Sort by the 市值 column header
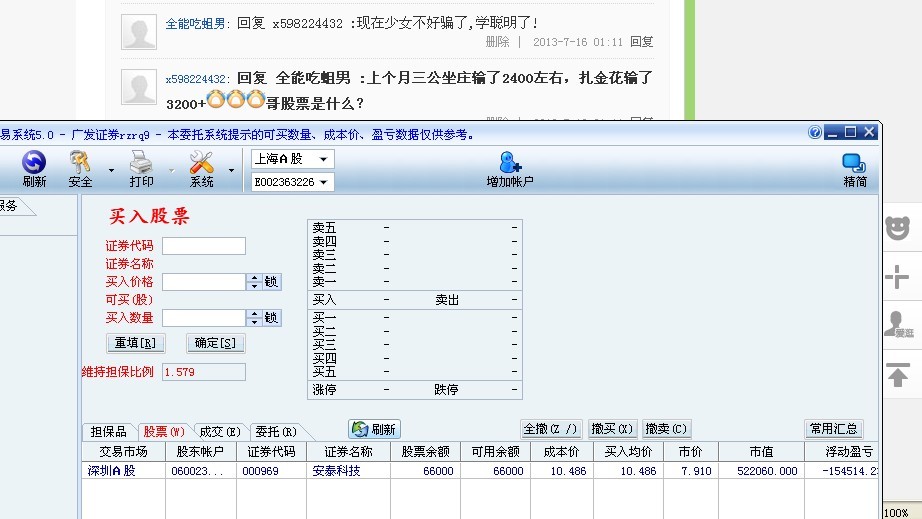922x519 pixels. pos(761,452)
